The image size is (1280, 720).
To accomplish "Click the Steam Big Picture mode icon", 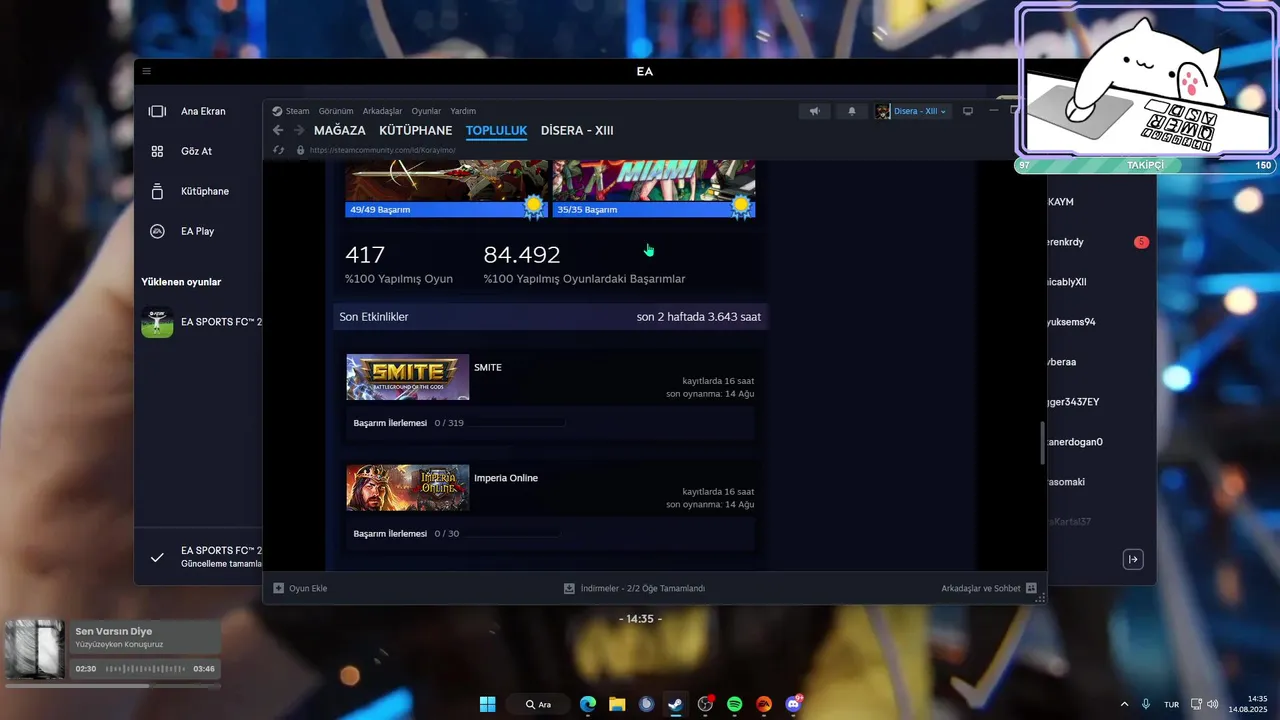I will [x=968, y=111].
